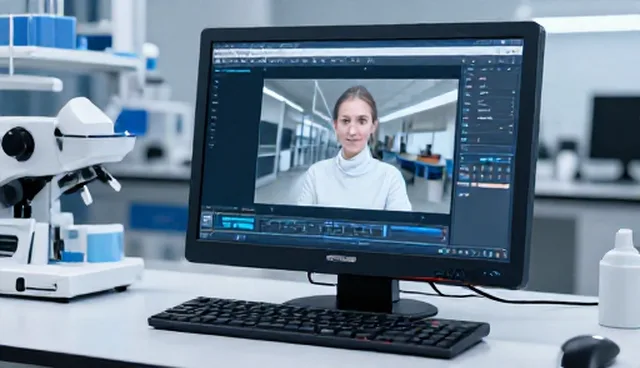Click the small marker above the video preview
640x368 pixels.
click(x=365, y=69)
